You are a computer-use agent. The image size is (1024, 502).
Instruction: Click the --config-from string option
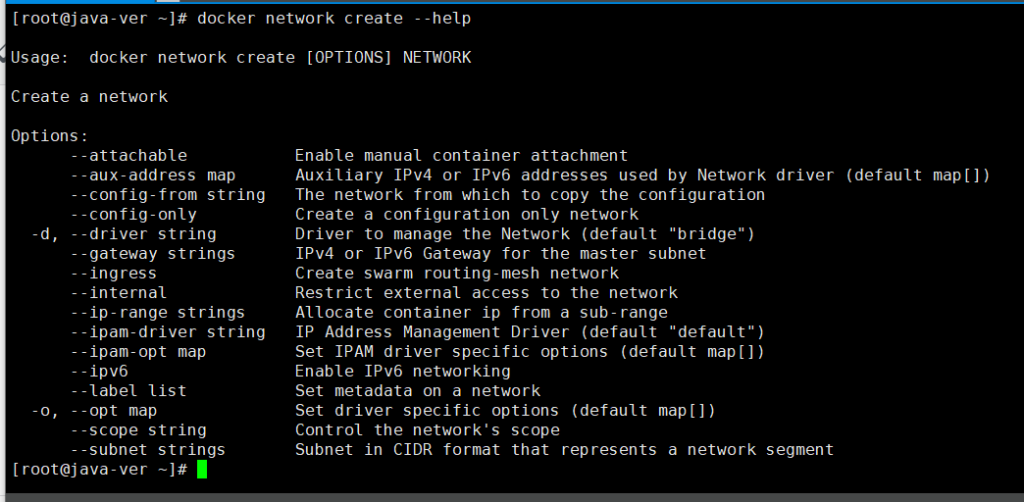[167, 195]
